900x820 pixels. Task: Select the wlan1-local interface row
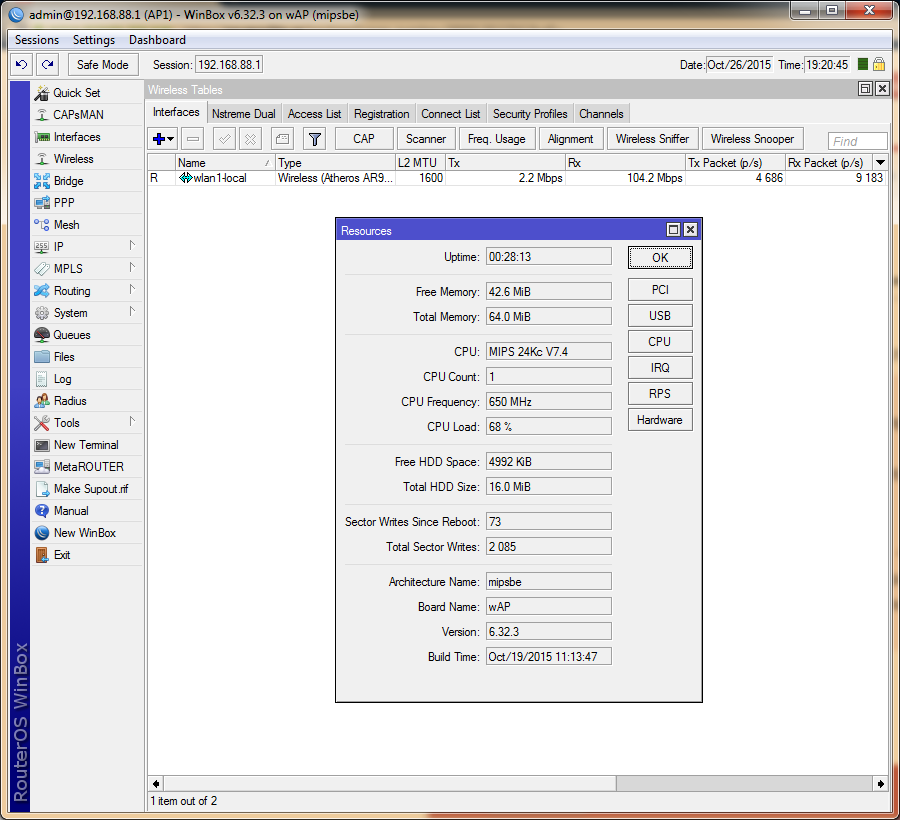click(x=219, y=178)
